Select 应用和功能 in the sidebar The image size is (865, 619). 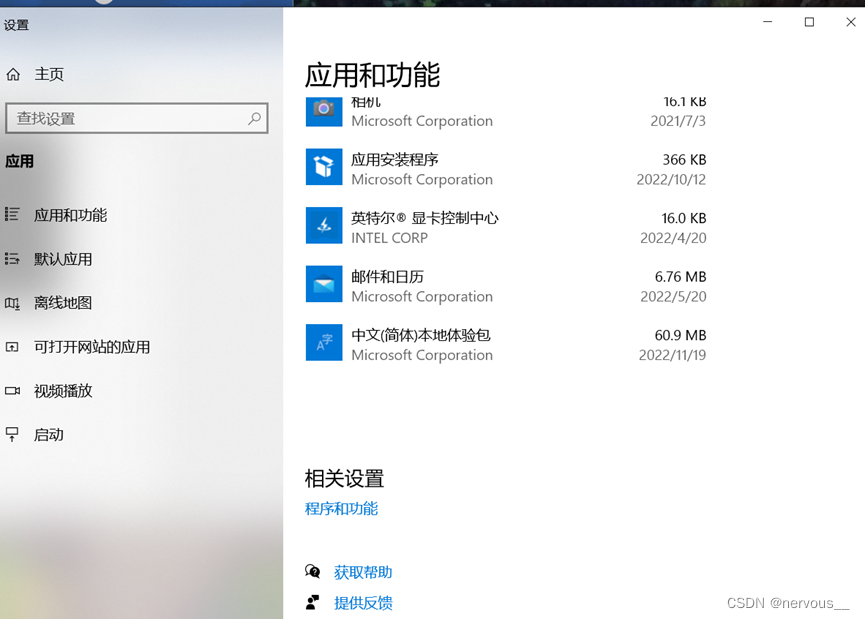[71, 215]
